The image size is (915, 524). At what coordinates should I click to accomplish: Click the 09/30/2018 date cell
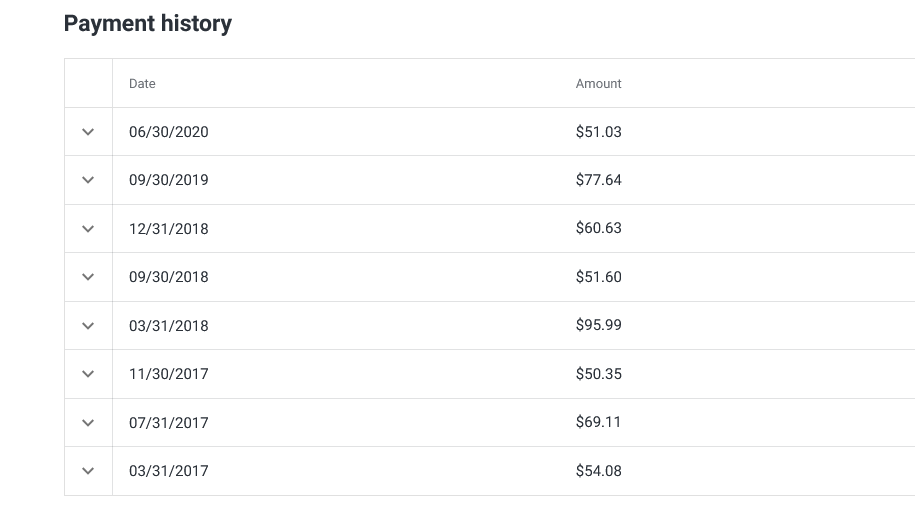click(168, 277)
